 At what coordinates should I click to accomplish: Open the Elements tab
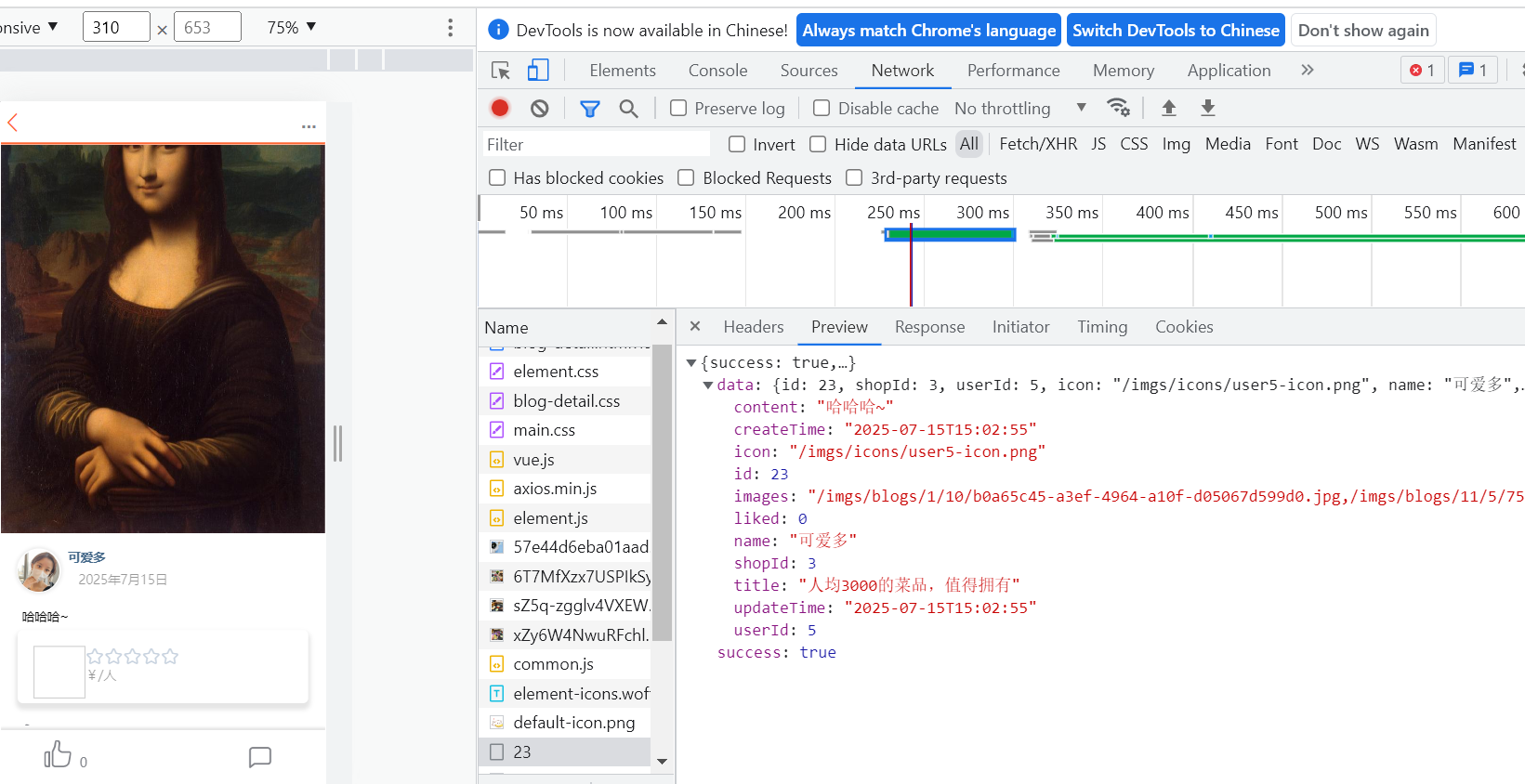click(x=623, y=70)
